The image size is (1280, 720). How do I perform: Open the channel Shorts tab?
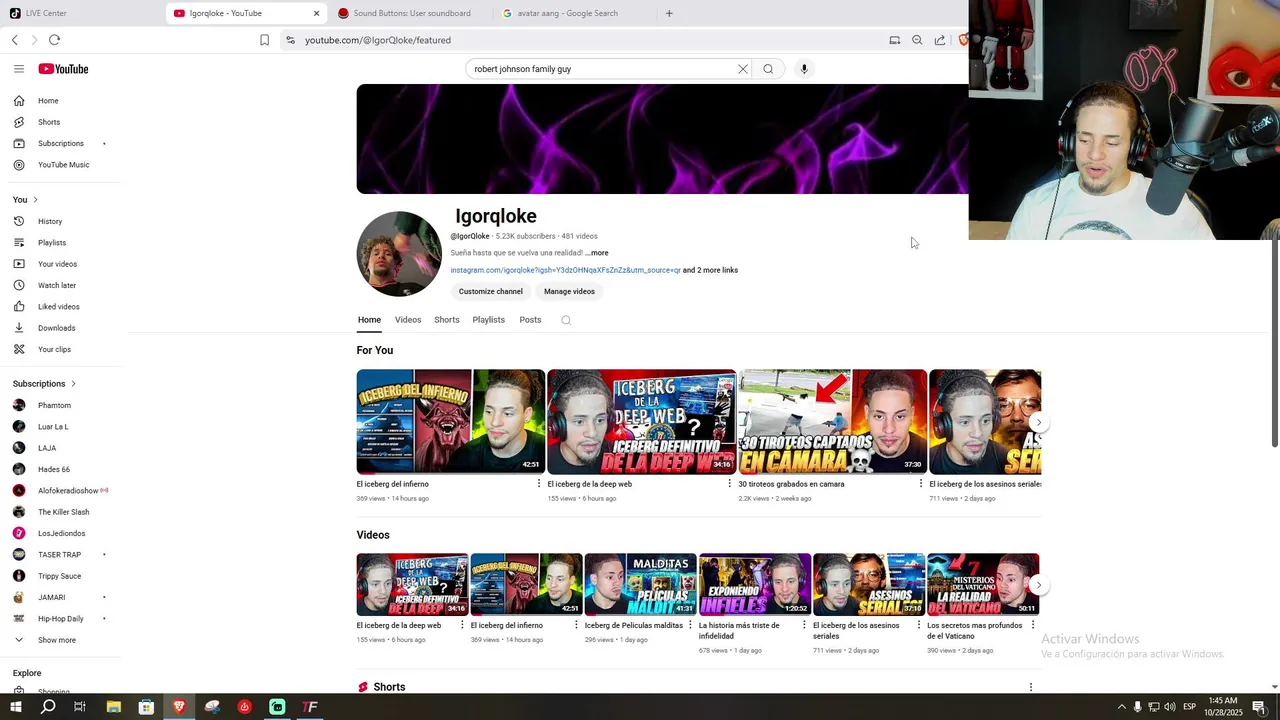(447, 320)
